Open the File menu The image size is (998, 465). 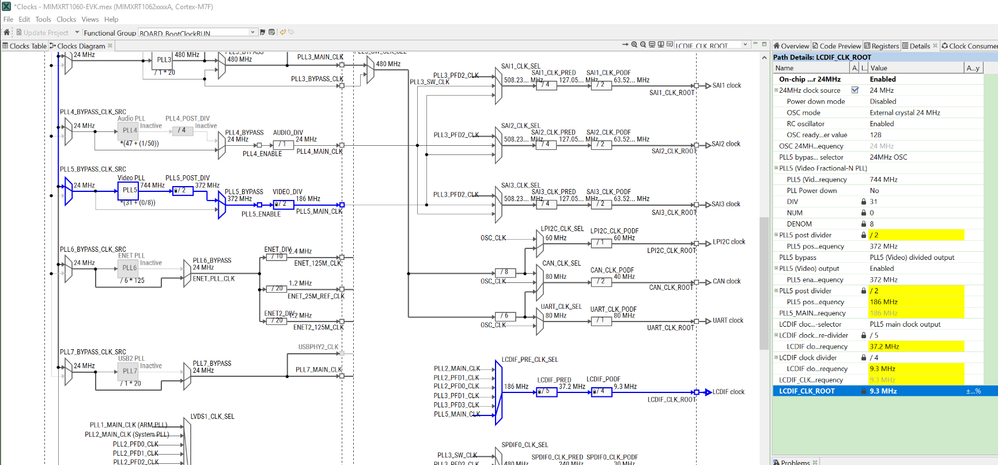tap(8, 20)
